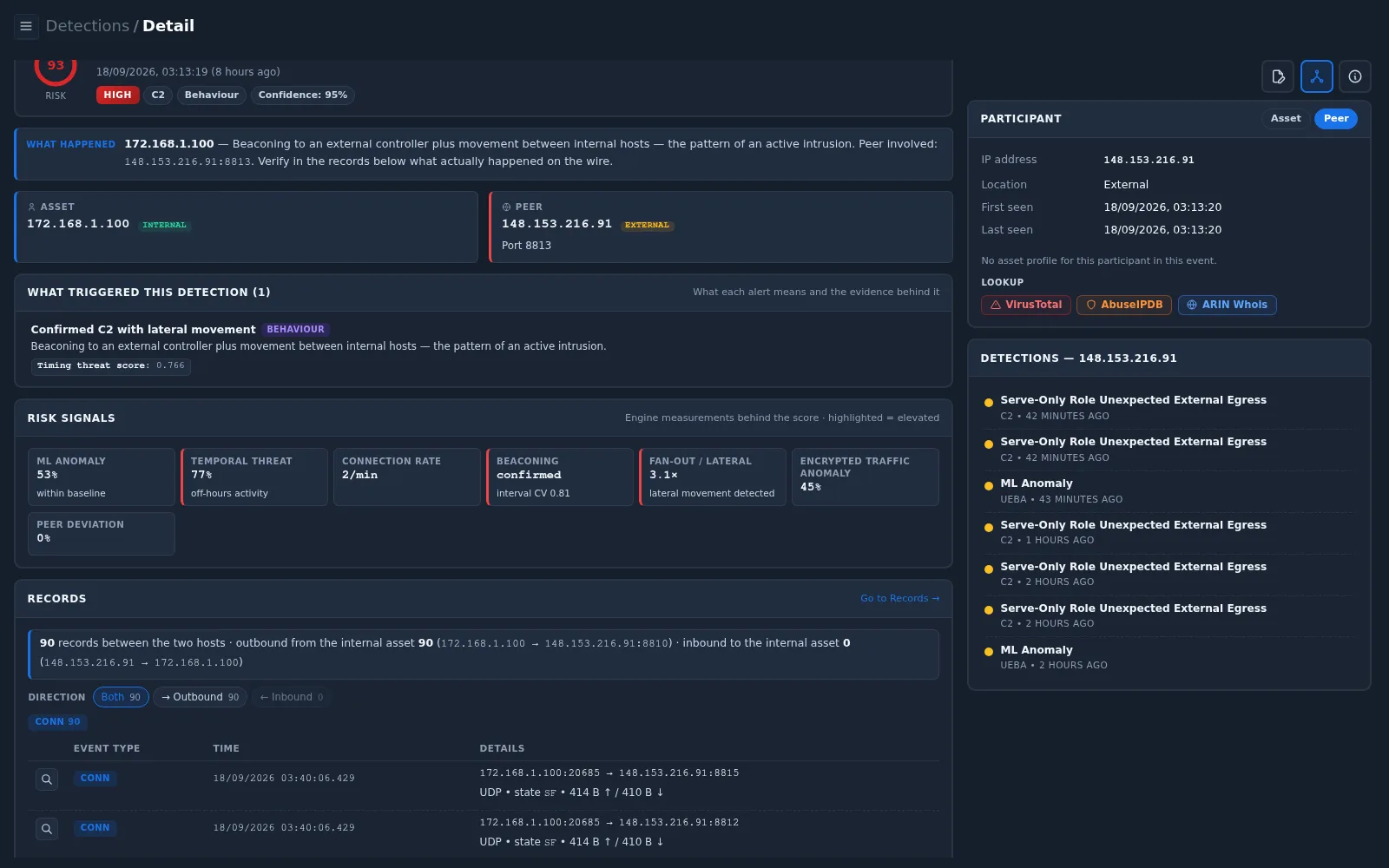This screenshot has height=868, width=1389.
Task: Open ARIN Whois lookup
Action: (x=1227, y=305)
